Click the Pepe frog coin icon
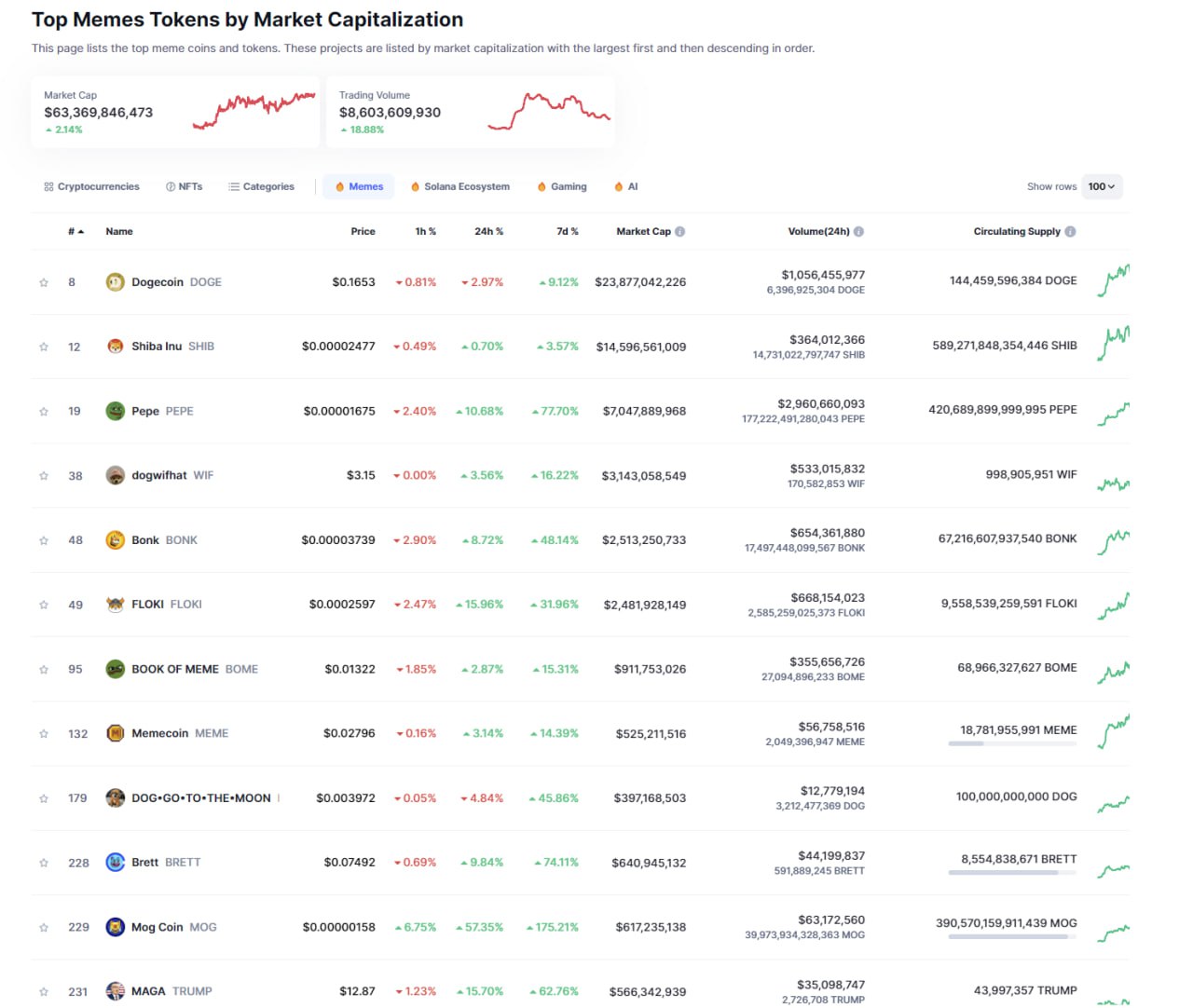 115,411
